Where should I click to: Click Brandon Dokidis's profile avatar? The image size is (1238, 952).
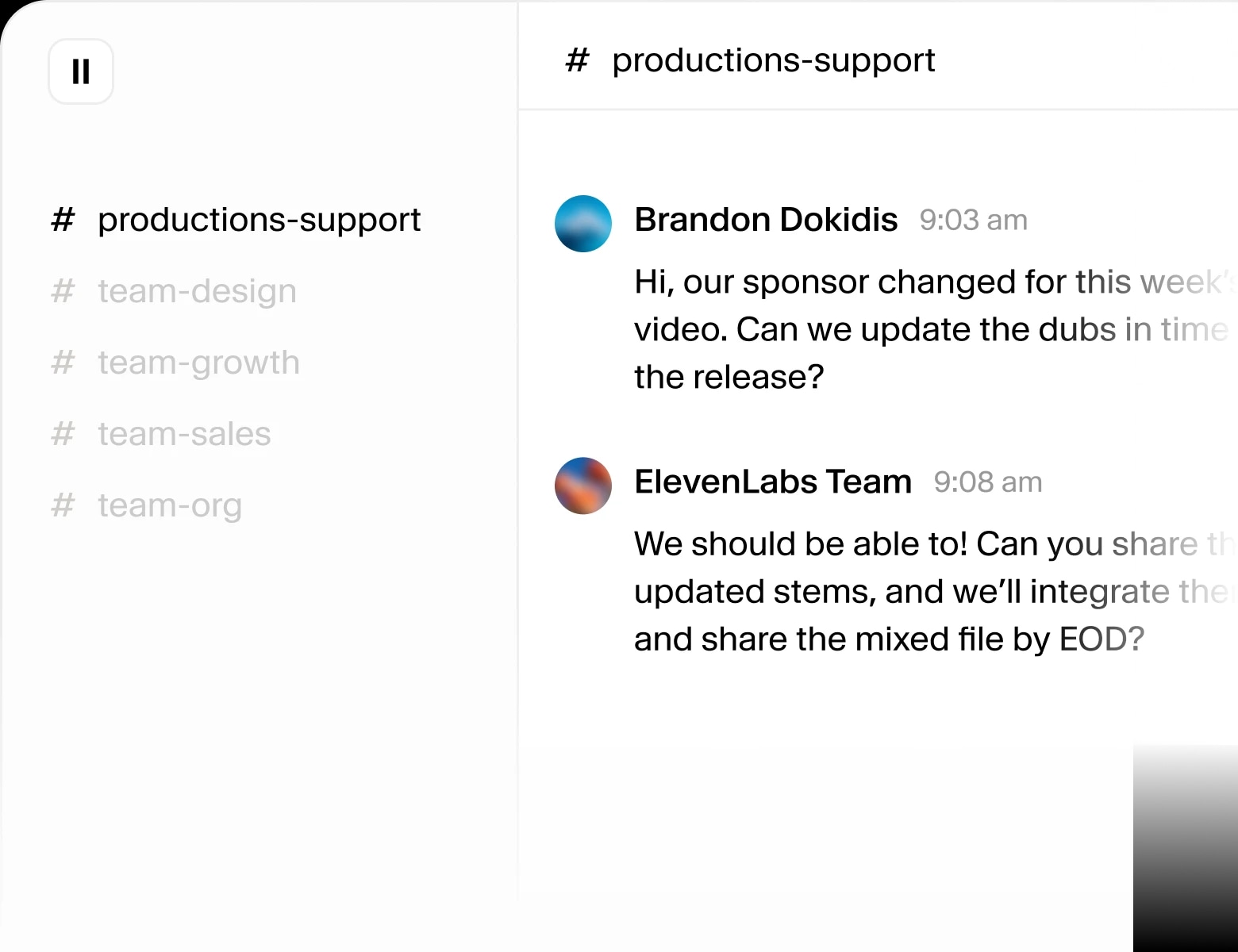point(583,224)
